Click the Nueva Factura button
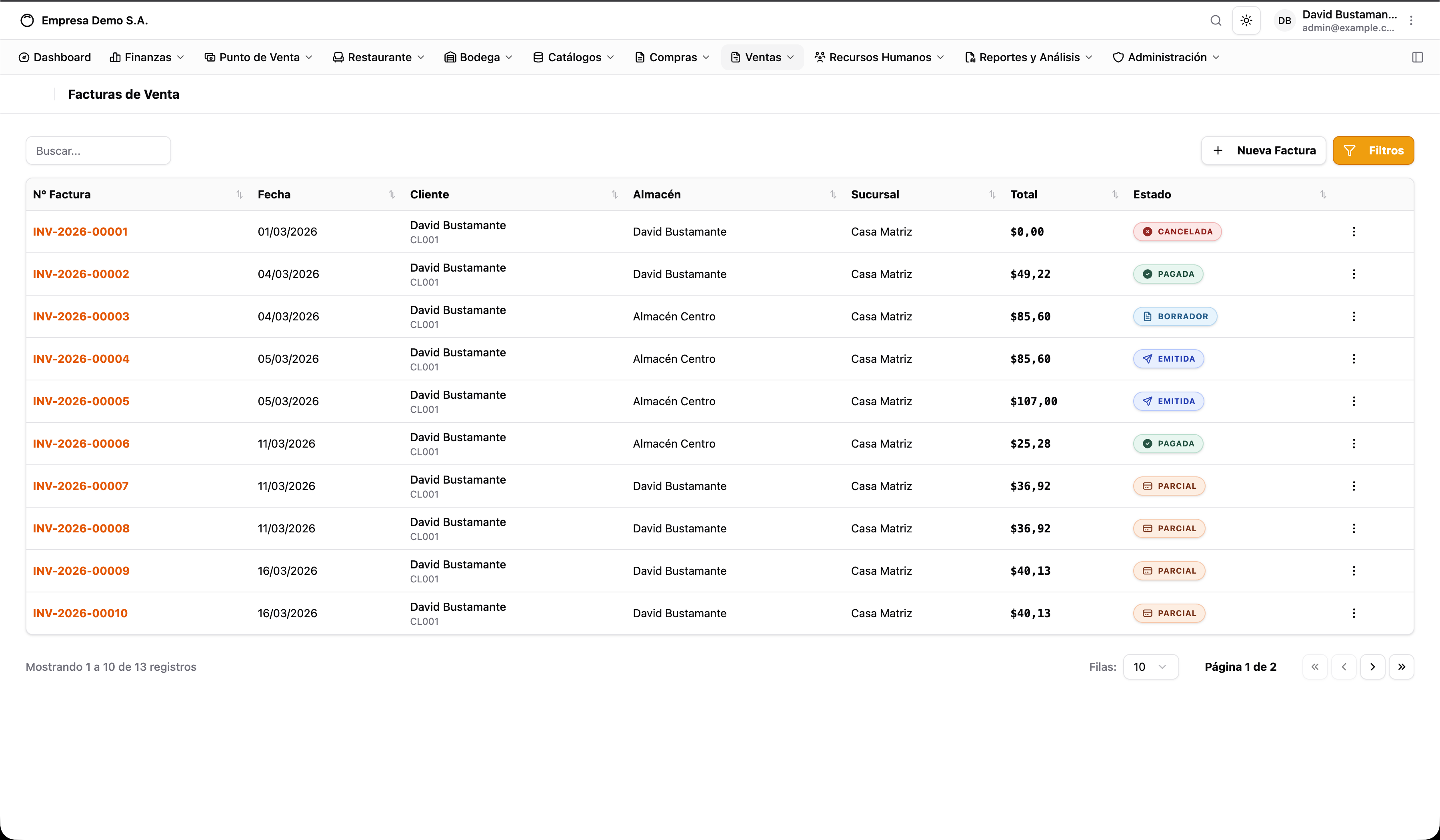The width and height of the screenshot is (1440, 840). 1264,150
